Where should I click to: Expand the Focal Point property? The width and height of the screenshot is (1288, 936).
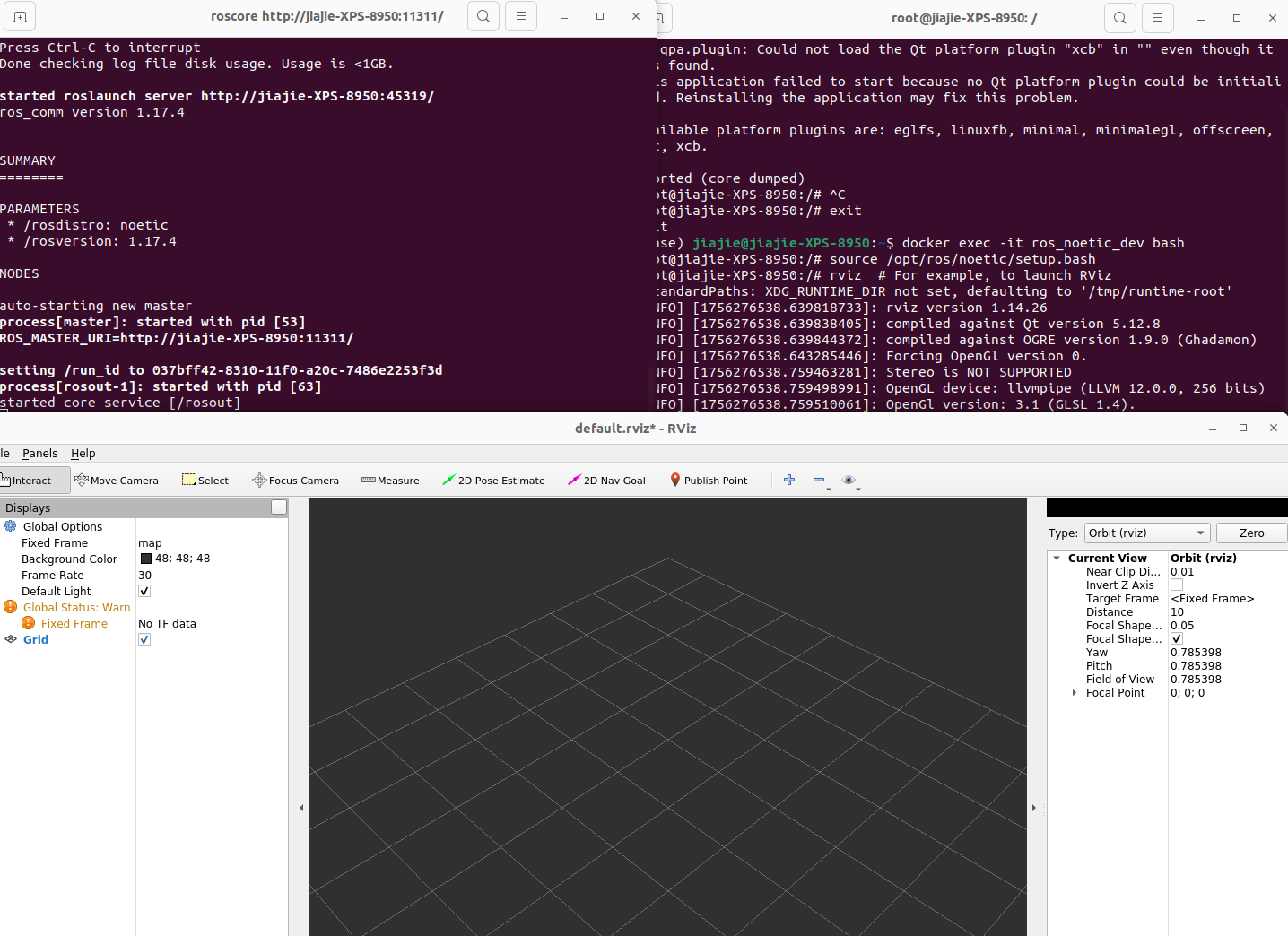[1075, 692]
